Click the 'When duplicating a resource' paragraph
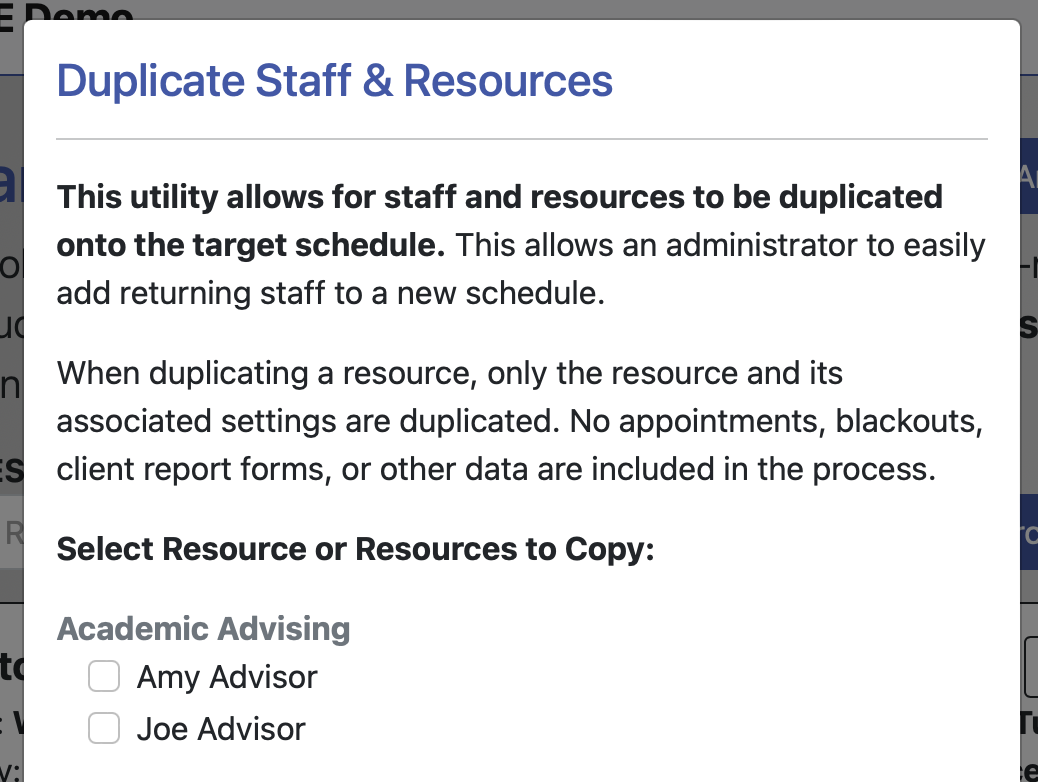This screenshot has width=1038, height=782. tap(449, 374)
